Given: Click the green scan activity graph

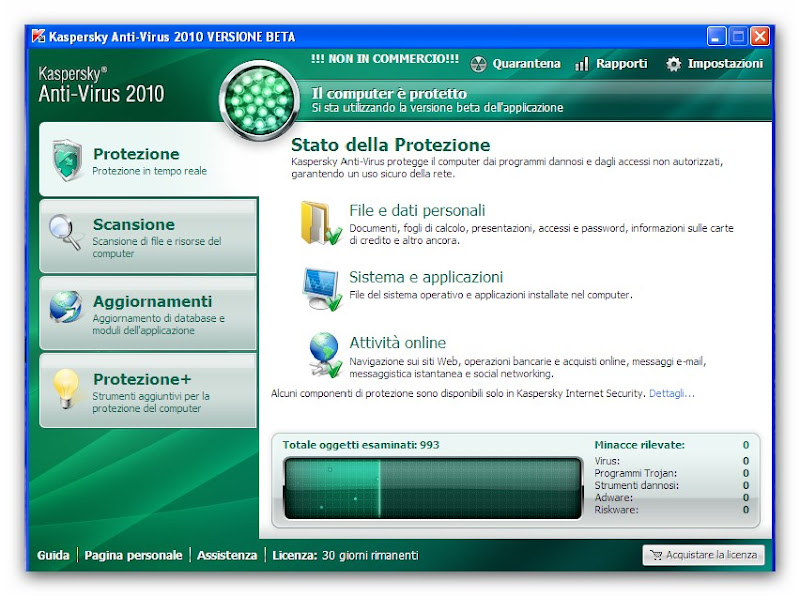Looking at the screenshot, I should [433, 488].
